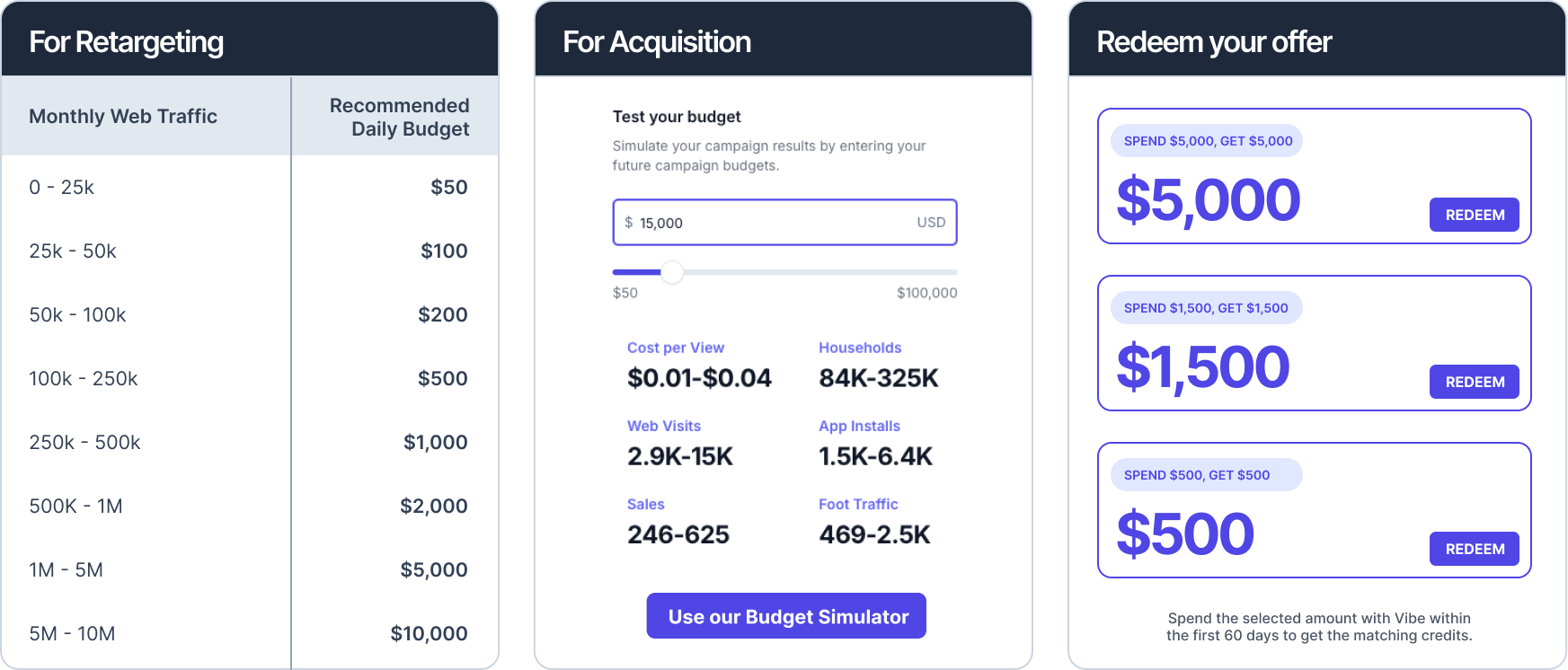Click the For Acquisition panel header
Screen dimensions: 1568x670
pyautogui.click(x=784, y=40)
